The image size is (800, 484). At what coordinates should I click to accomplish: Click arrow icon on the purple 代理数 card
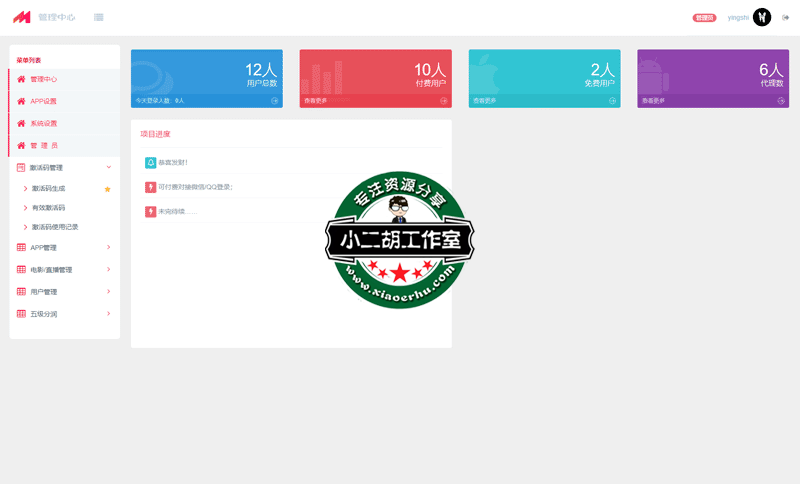[780, 101]
